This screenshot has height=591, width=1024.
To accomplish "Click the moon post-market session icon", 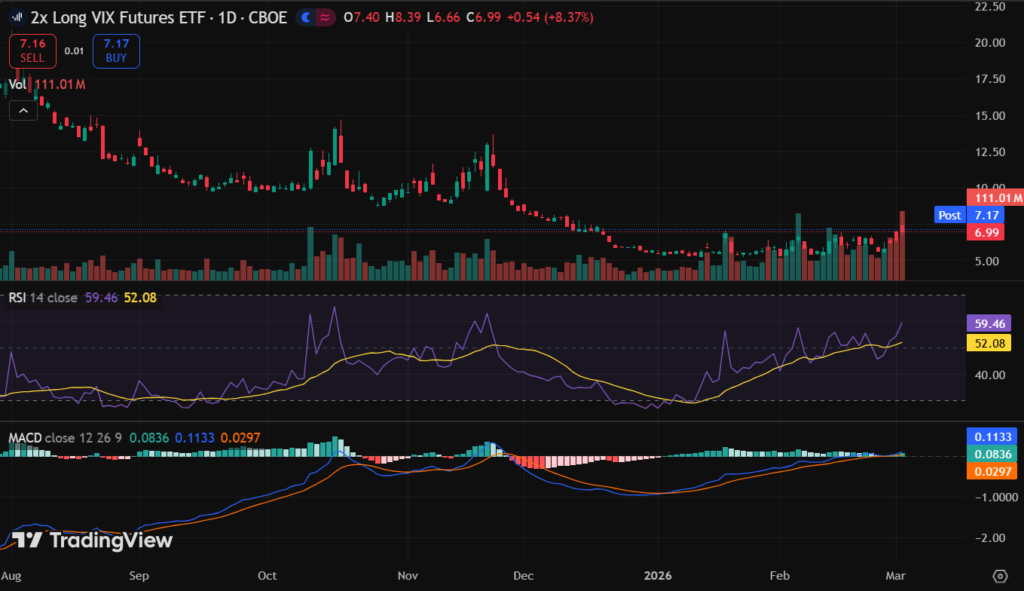I will pos(307,18).
